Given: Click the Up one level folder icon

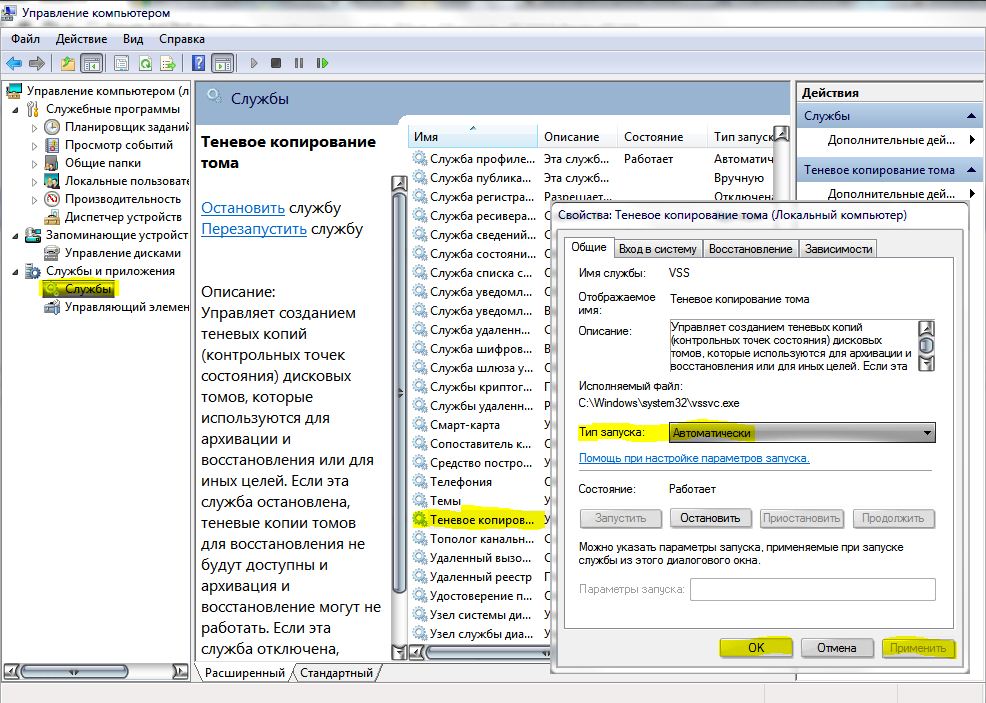Looking at the screenshot, I should 68,63.
